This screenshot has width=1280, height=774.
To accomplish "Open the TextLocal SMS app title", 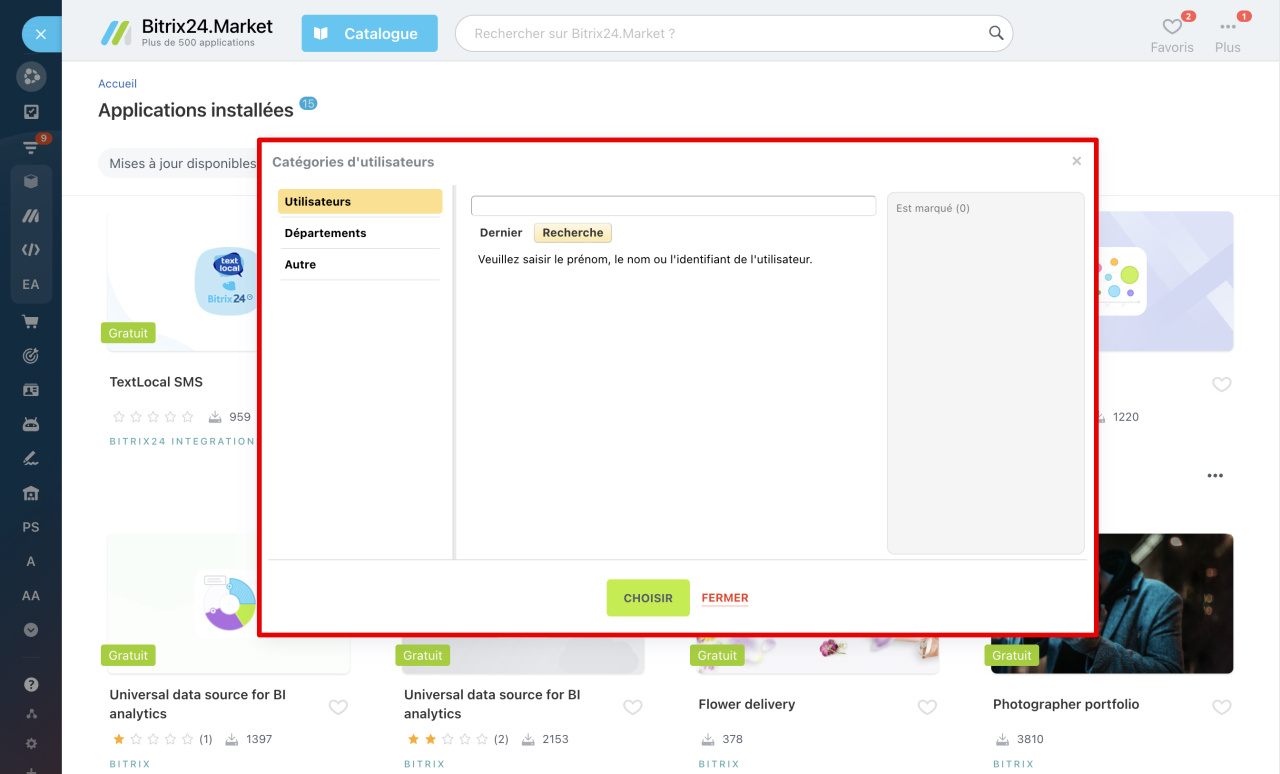I will point(156,382).
